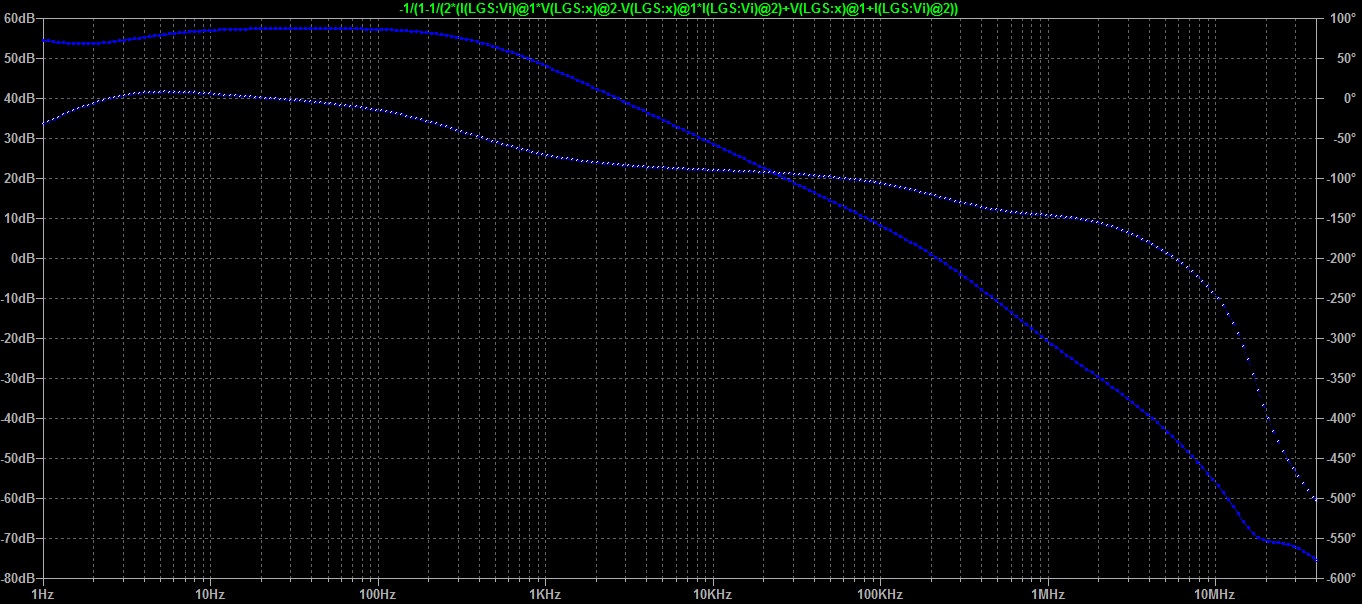Image resolution: width=1362 pixels, height=604 pixels.
Task: Click the 1MHz label on the frequency axis
Action: pos(1048,594)
